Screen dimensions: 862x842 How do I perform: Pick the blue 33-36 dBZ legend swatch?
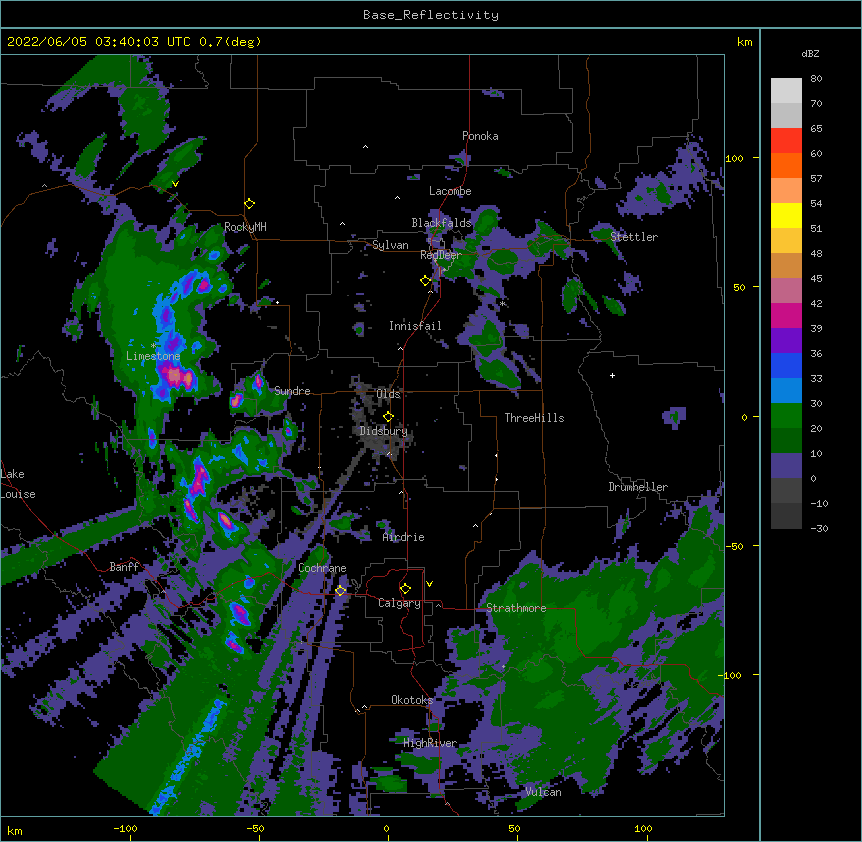[x=786, y=365]
